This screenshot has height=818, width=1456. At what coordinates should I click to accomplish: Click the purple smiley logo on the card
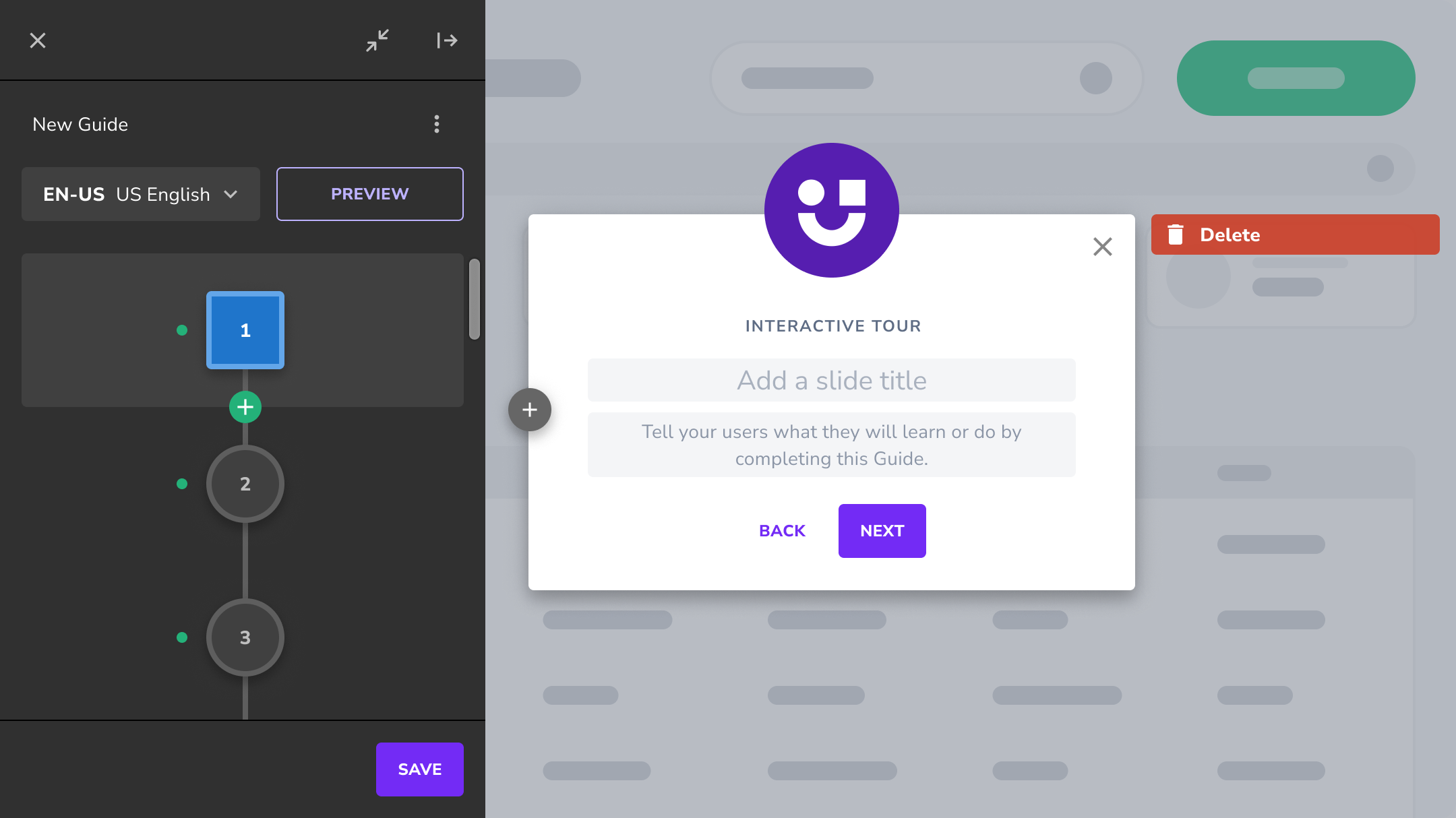pos(831,210)
